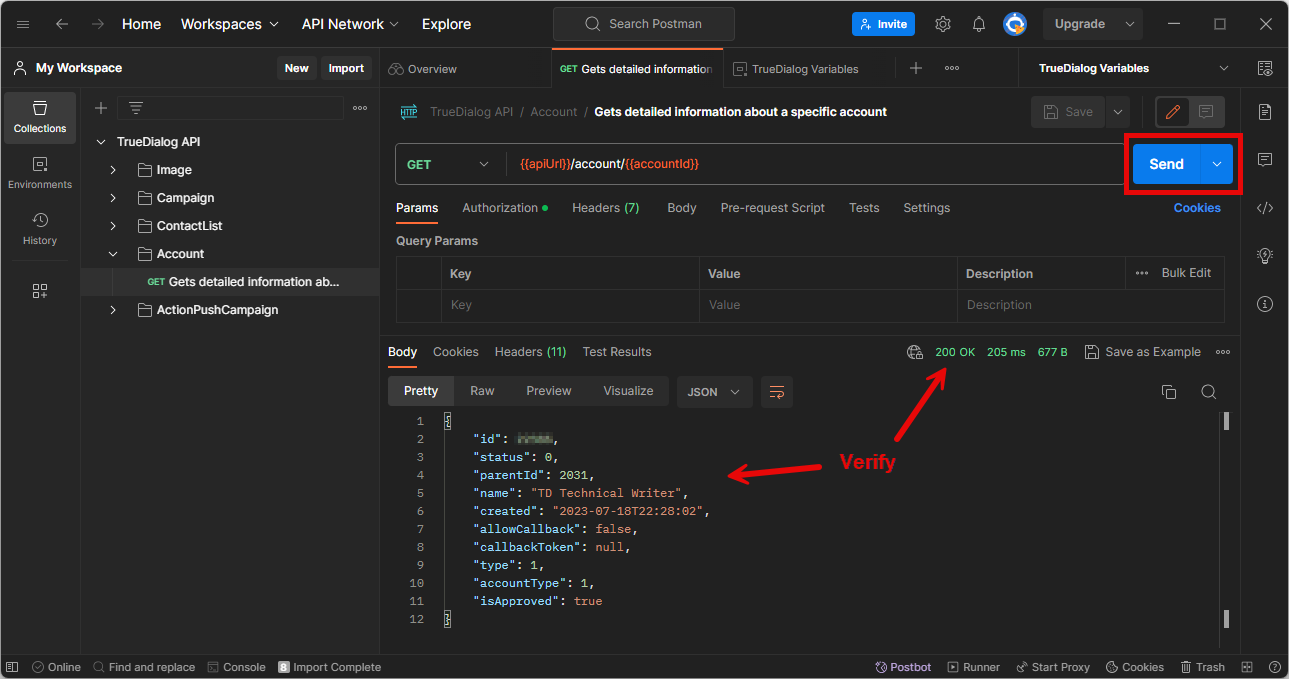Switch to the Authorization tab
Screen dimensions: 1289x679
(x=504, y=208)
